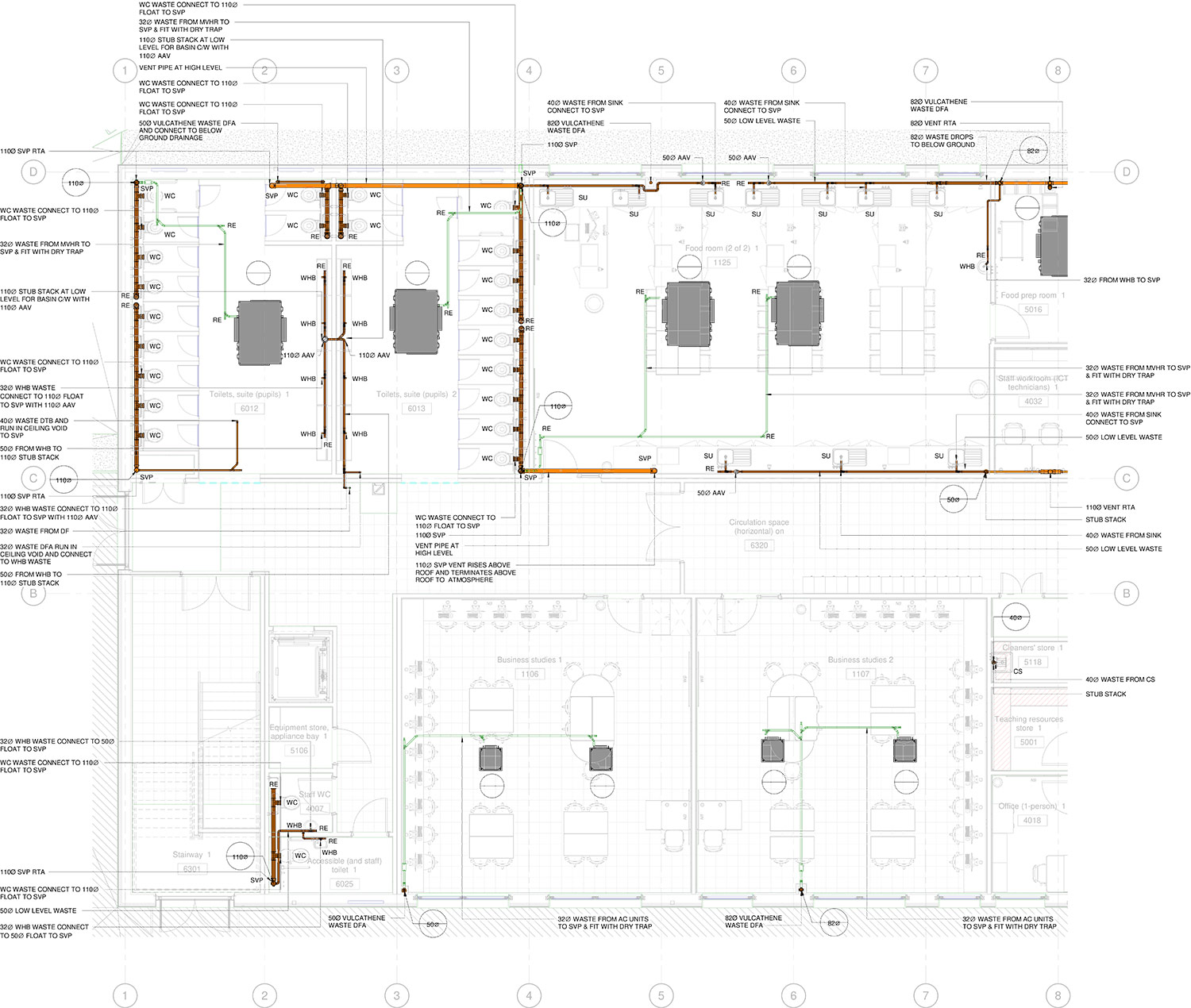Select room tag 1106 in Business studies 1

[530, 674]
